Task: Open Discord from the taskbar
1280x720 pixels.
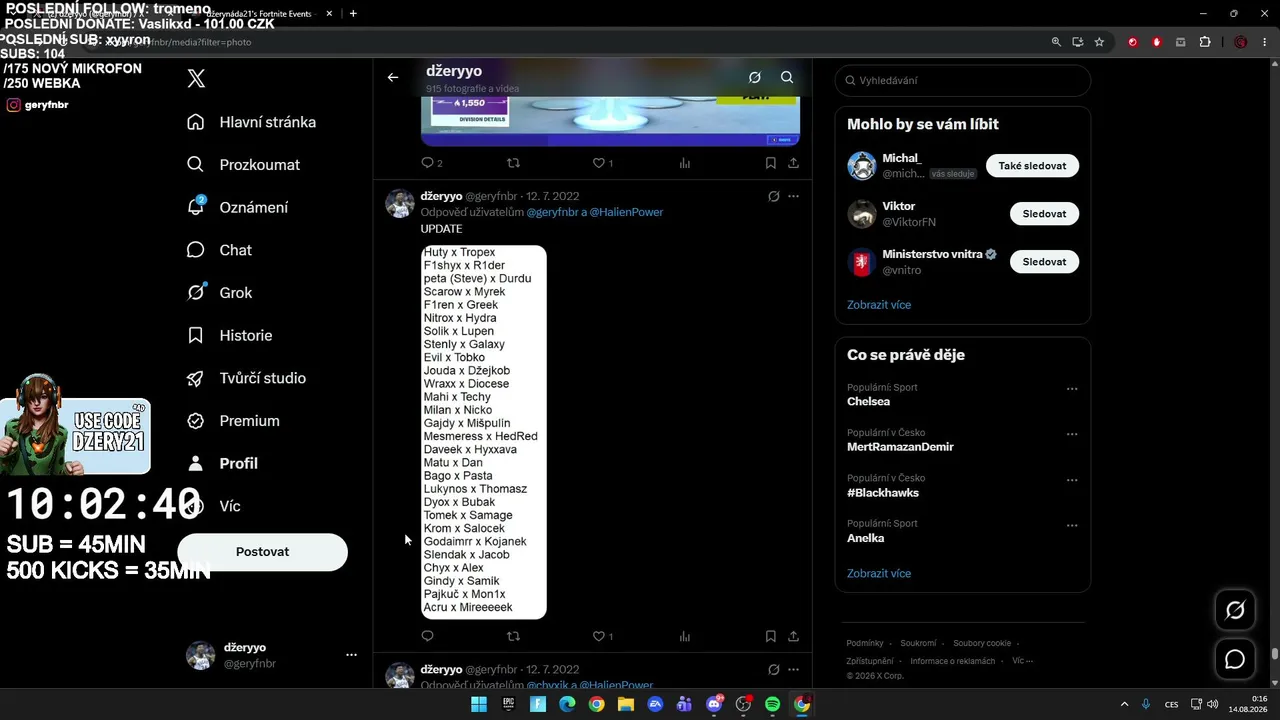Action: coord(714,704)
